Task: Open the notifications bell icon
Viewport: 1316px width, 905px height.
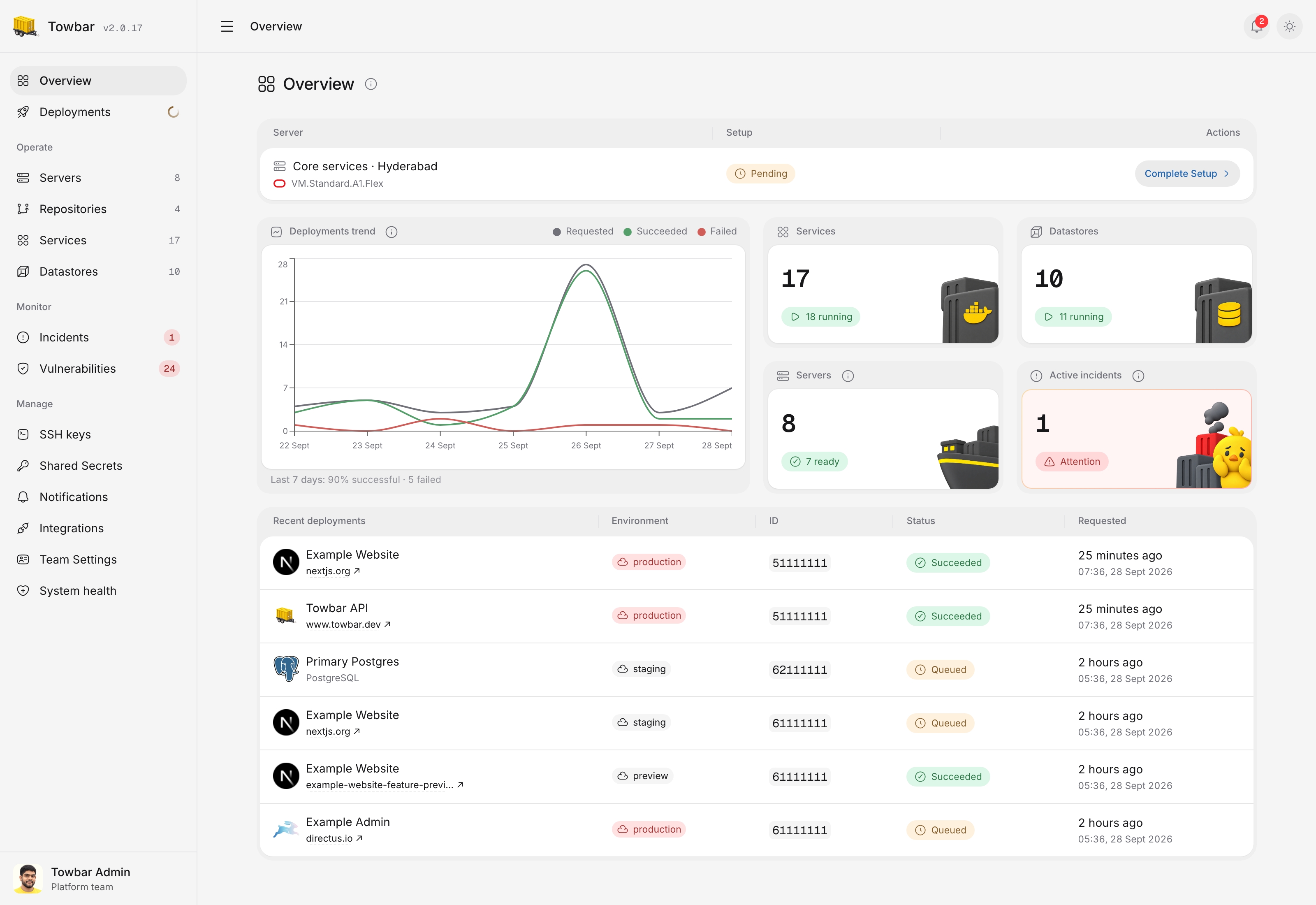Action: 1256,26
